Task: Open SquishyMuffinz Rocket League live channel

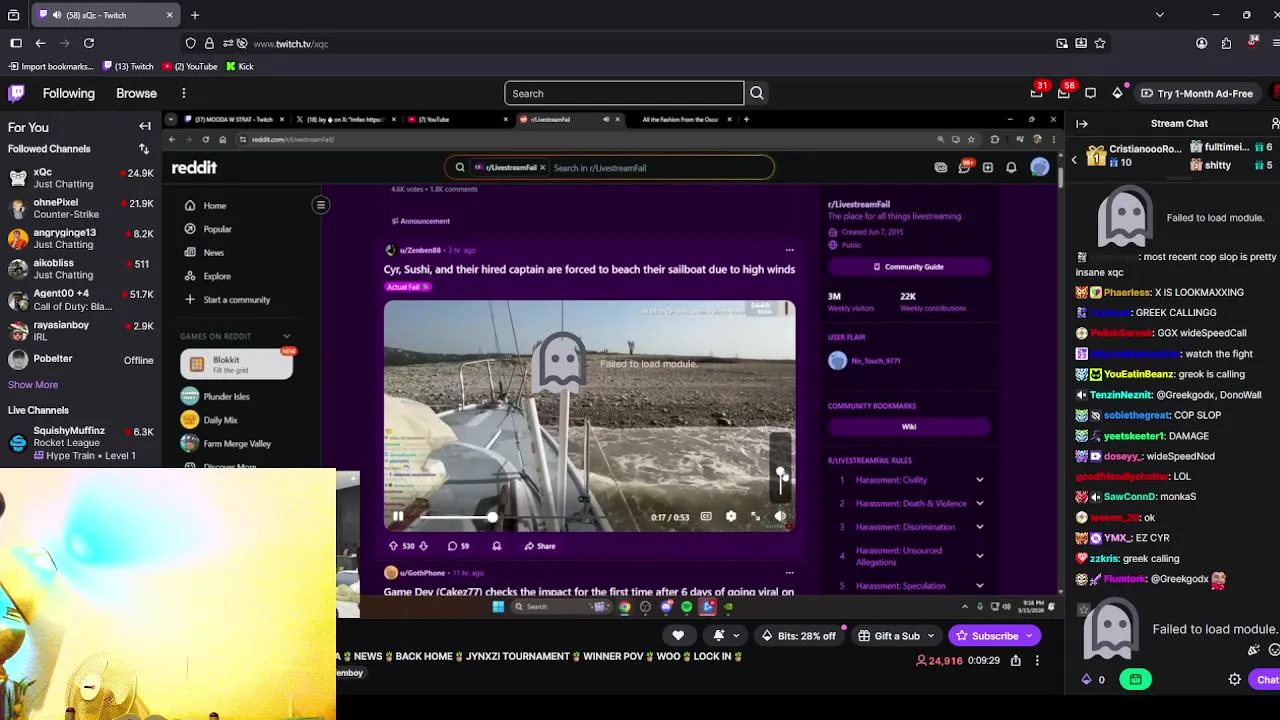Action: click(80, 443)
